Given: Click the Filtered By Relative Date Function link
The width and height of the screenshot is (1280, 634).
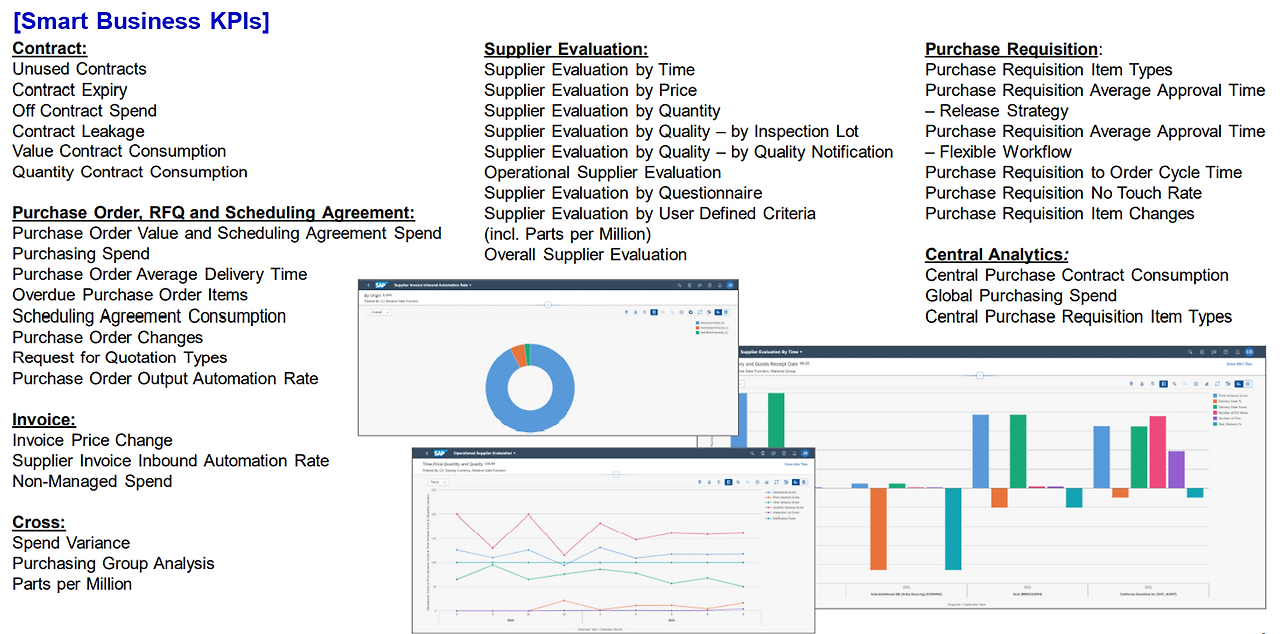Looking at the screenshot, I should click(391, 300).
